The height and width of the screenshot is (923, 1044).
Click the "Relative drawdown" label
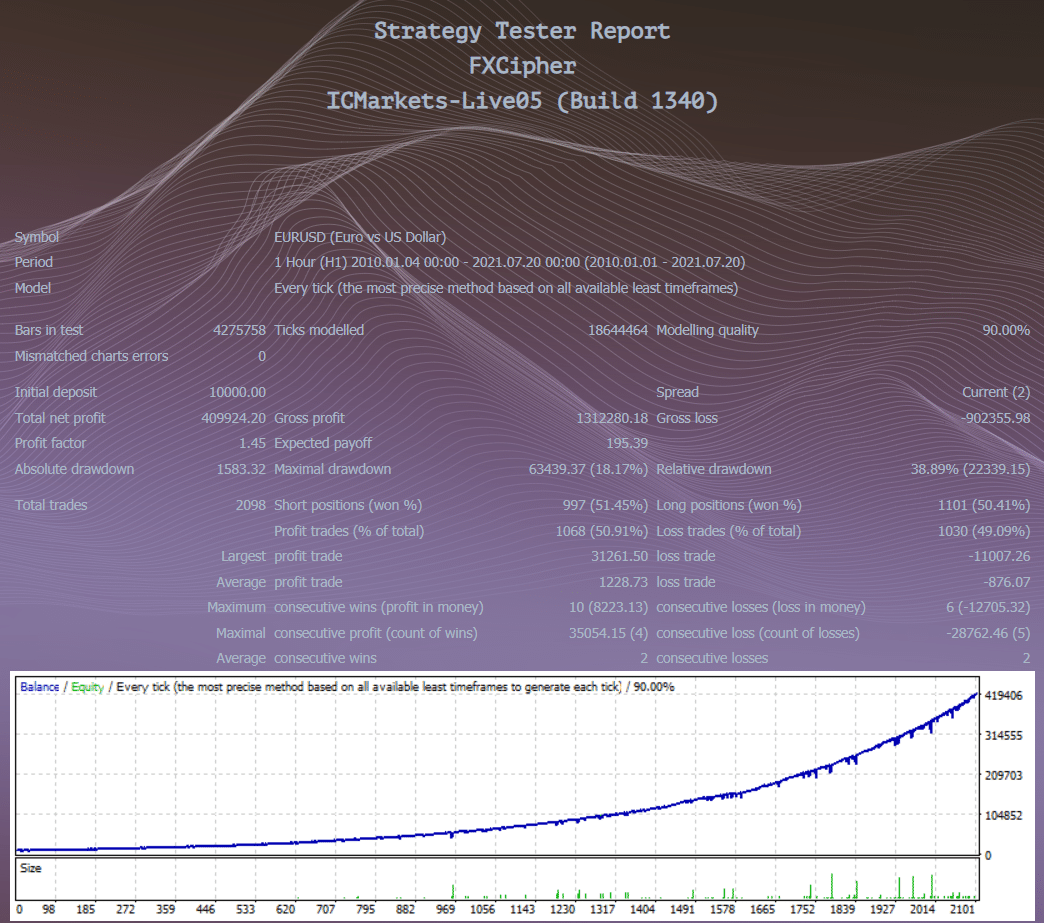click(x=714, y=469)
